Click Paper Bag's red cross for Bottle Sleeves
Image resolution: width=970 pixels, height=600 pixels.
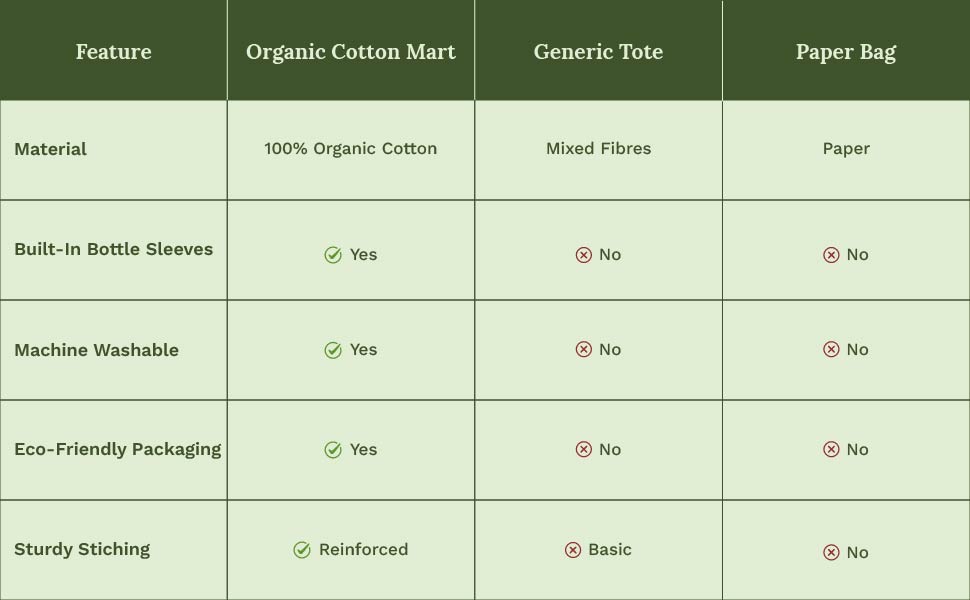coord(831,255)
